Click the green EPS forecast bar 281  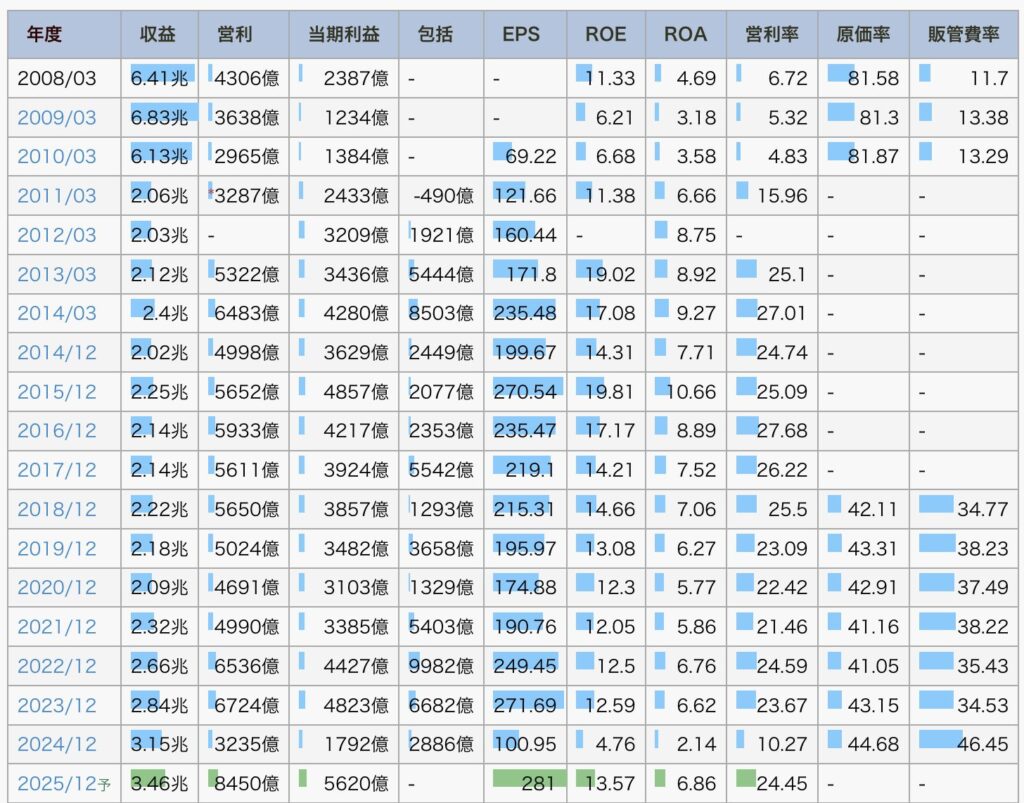pyautogui.click(x=528, y=779)
